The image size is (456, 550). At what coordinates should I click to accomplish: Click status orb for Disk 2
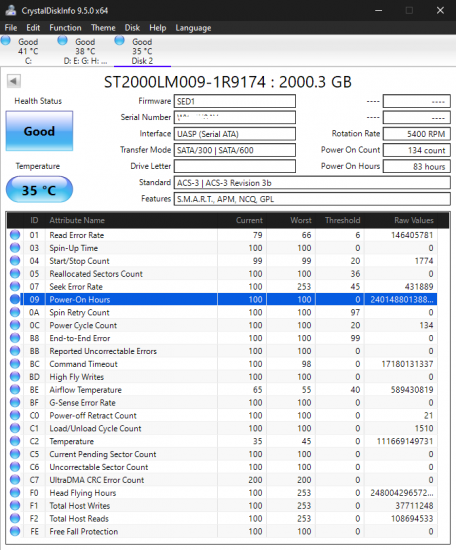[119, 40]
